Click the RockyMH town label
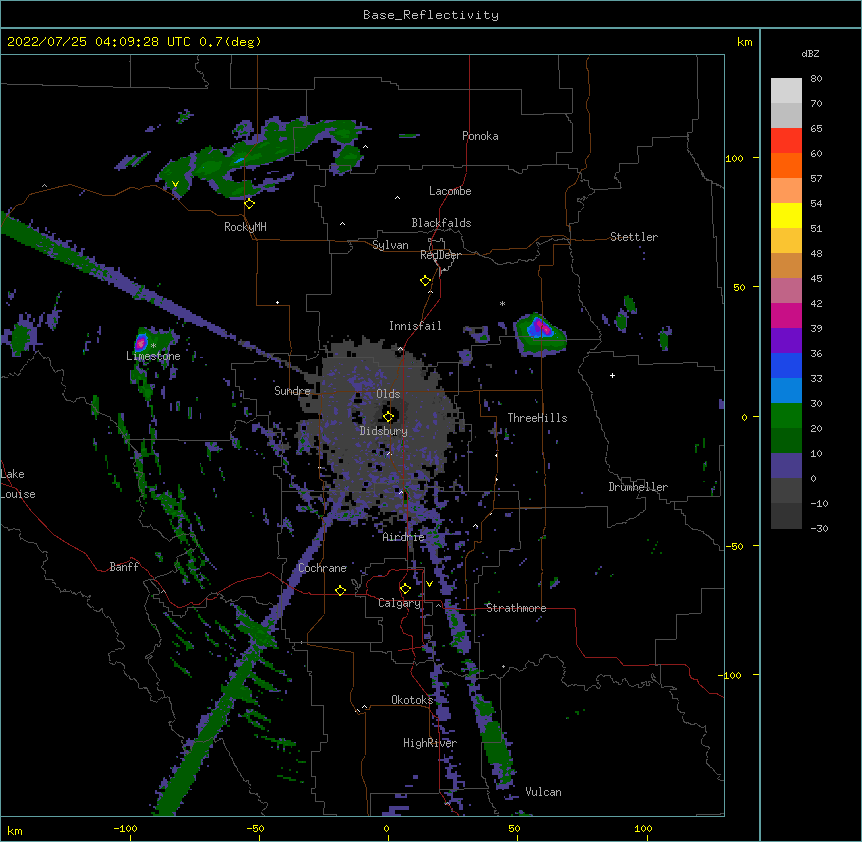 click(x=245, y=227)
